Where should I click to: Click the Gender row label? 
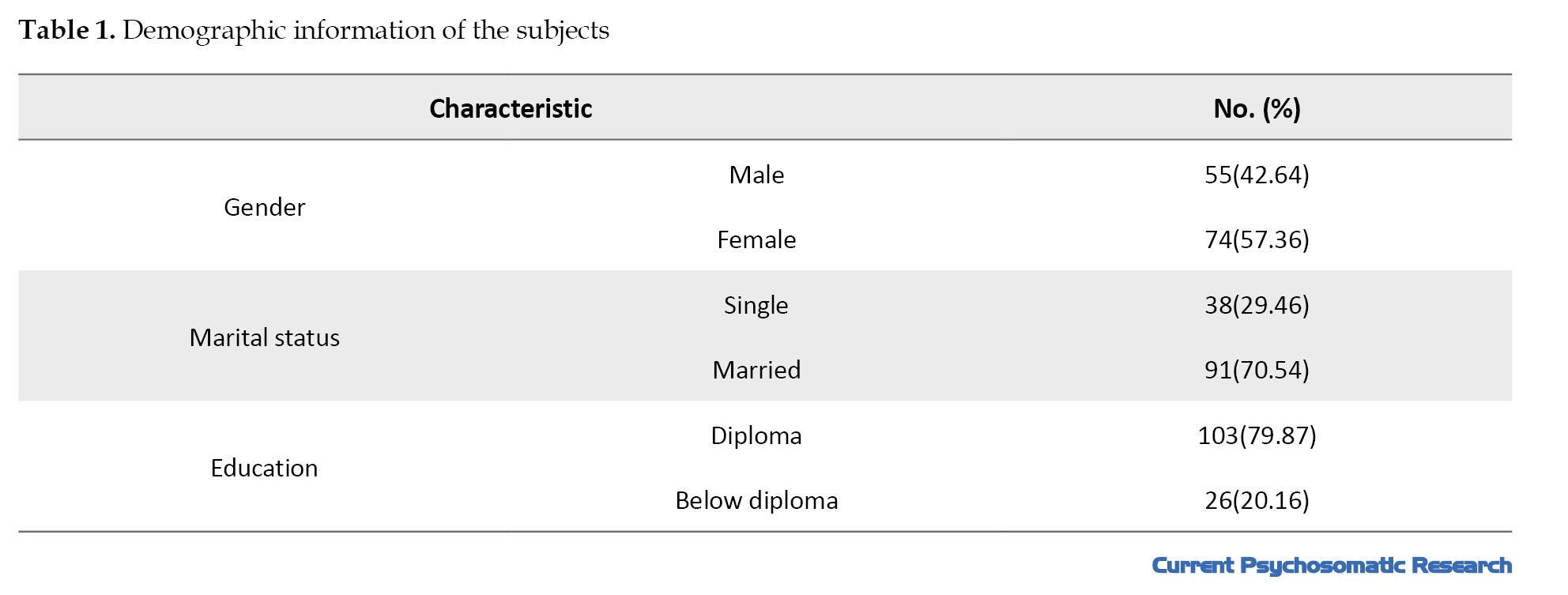pyautogui.click(x=264, y=207)
